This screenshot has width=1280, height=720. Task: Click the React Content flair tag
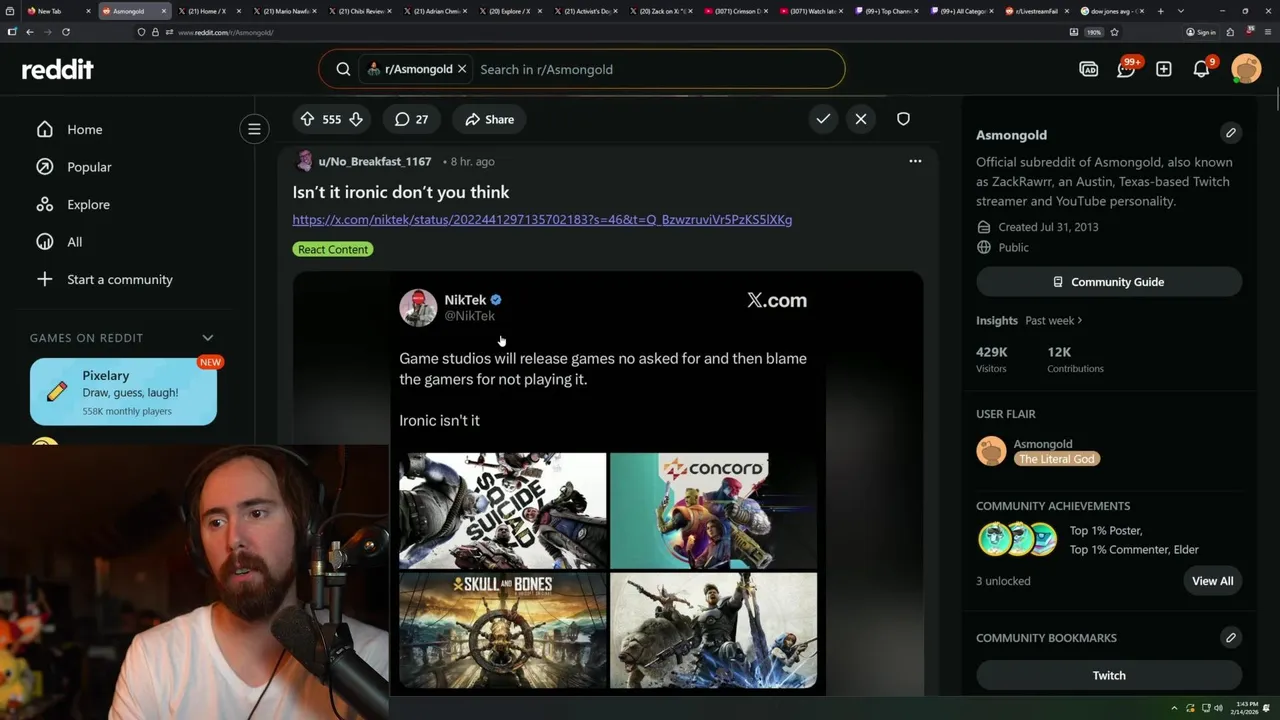333,249
